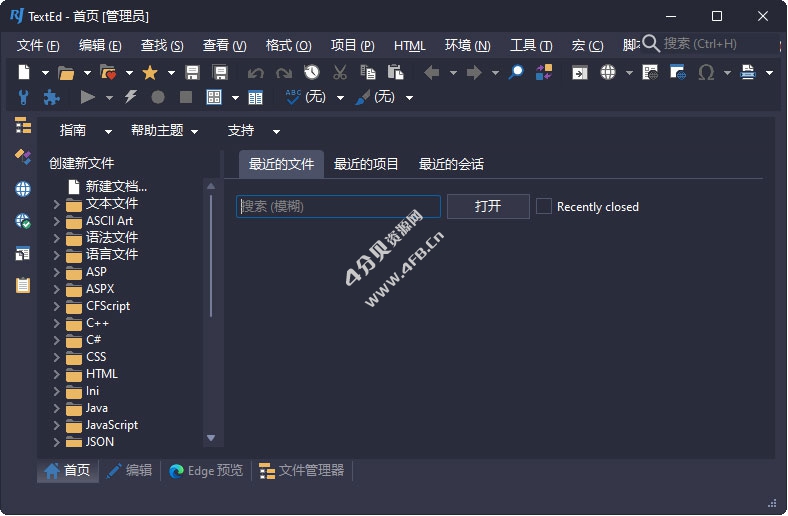Screen dimensions: 788x516
Task: Open the sidebar tree view icon
Action: (x=23, y=126)
